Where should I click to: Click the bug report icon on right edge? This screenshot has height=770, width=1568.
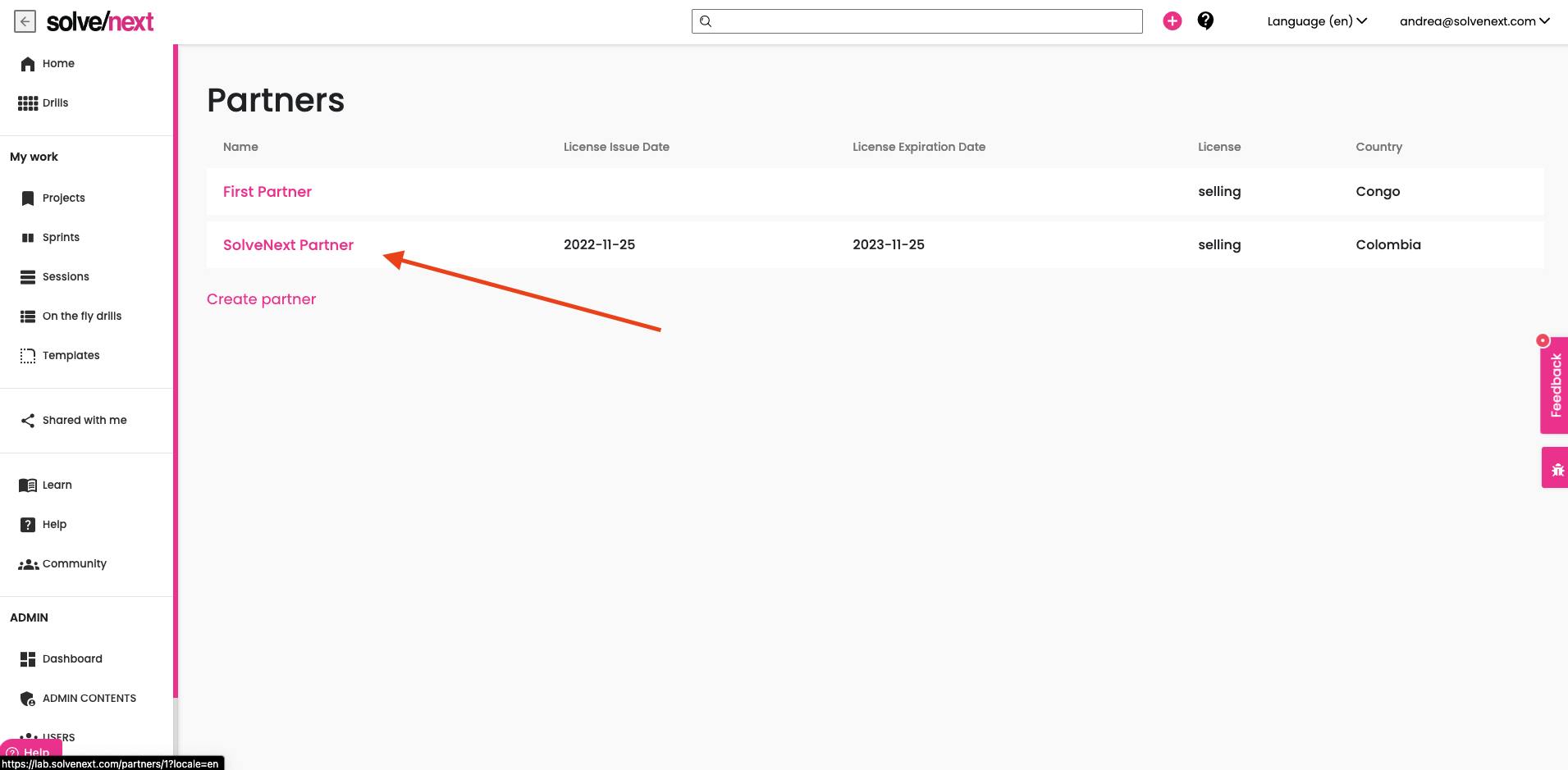click(x=1557, y=469)
